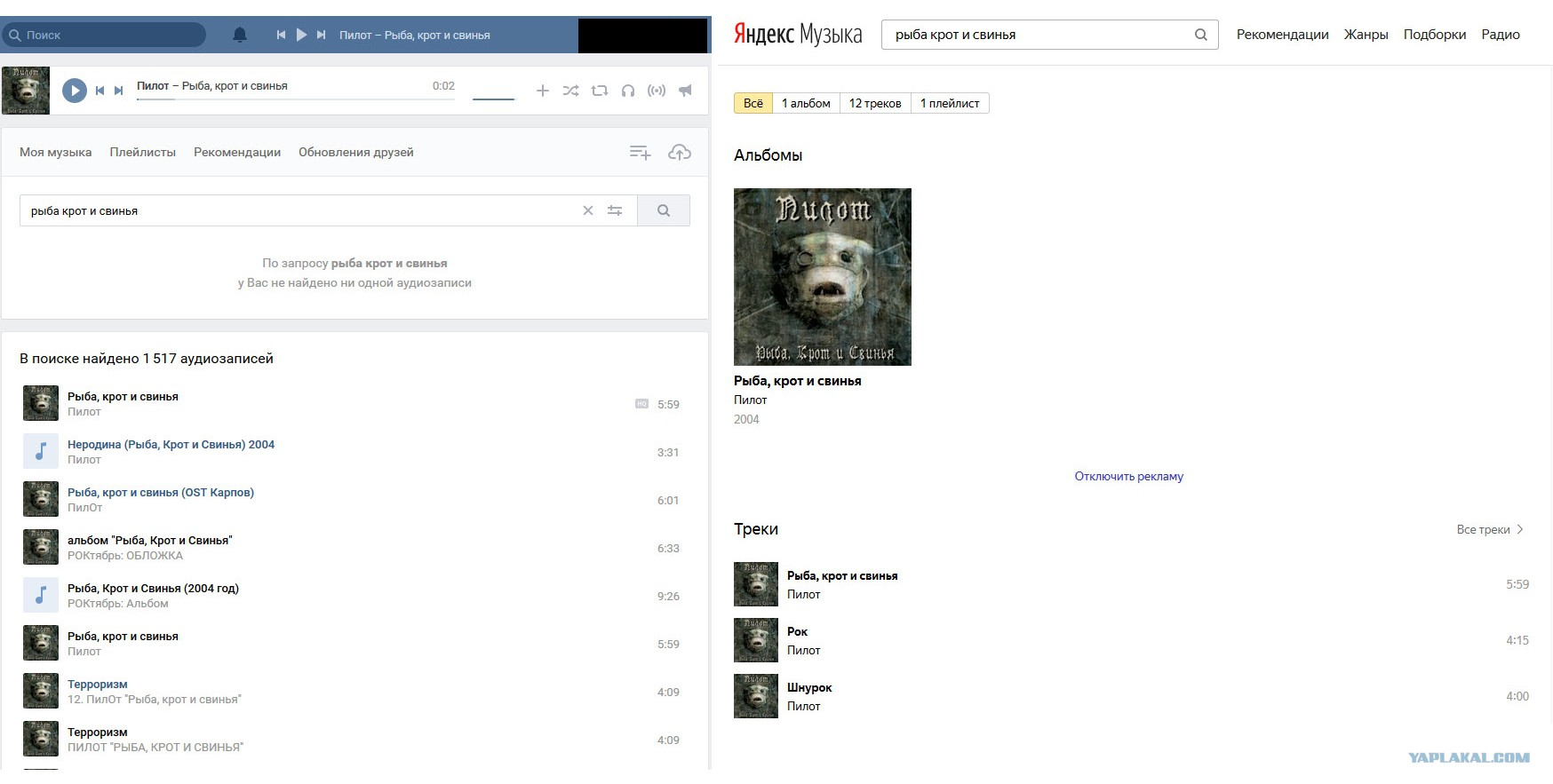Image resolution: width=1553 pixels, height=784 pixels.
Task: Click the HQ badge on first VK result
Action: tap(641, 404)
